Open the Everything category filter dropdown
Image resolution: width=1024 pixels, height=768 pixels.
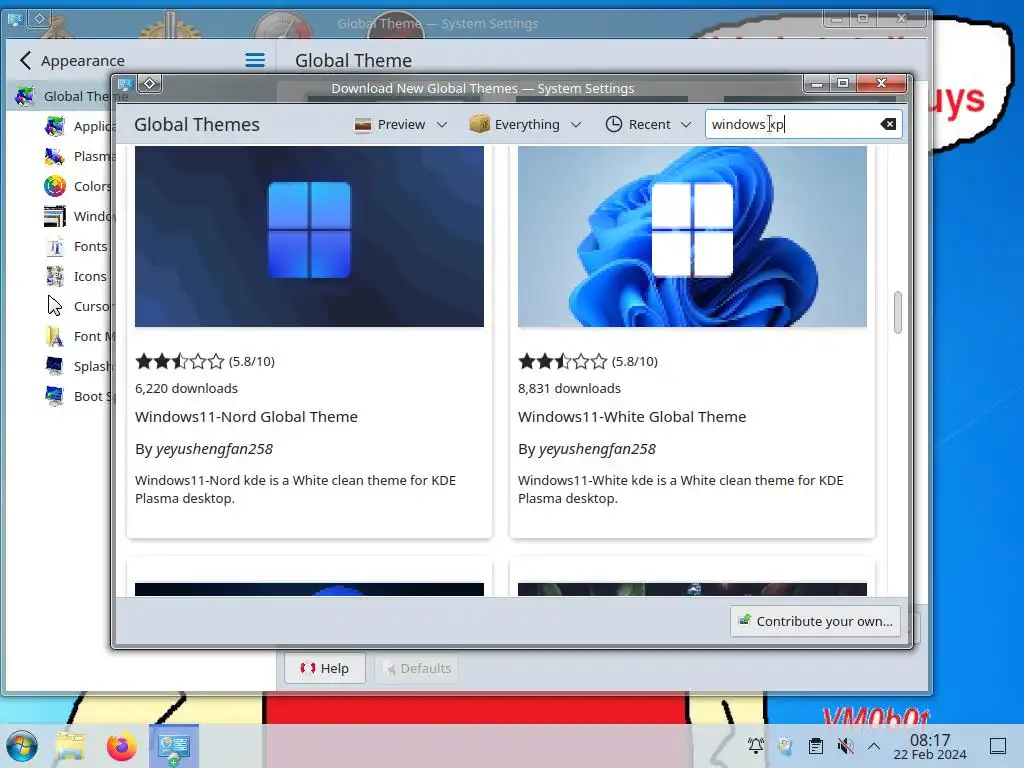pyautogui.click(x=525, y=124)
